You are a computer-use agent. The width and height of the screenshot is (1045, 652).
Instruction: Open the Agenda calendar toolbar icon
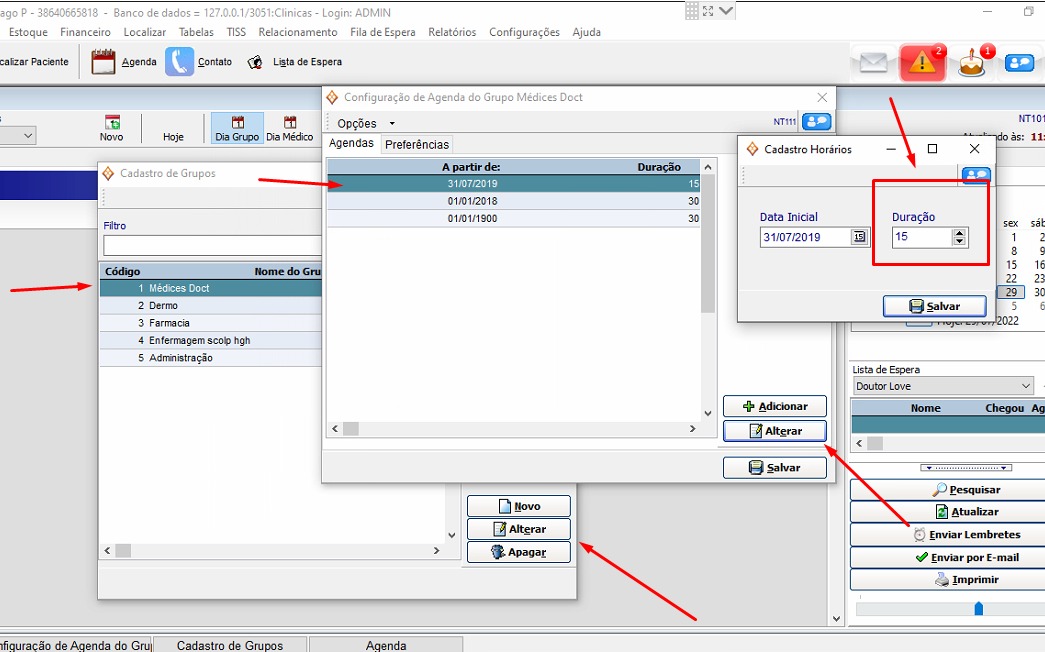104,62
